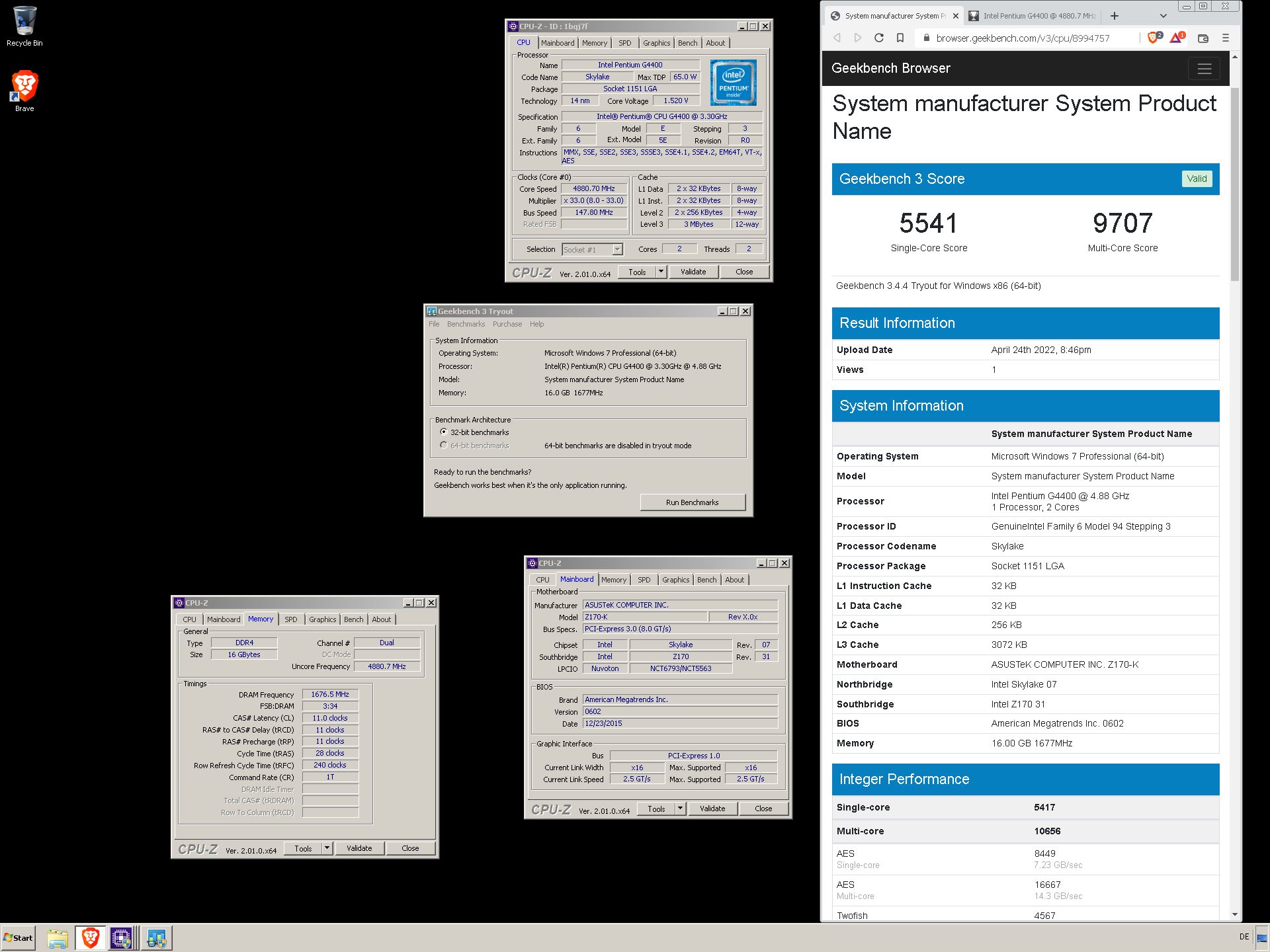The height and width of the screenshot is (952, 1270).
Task: Switch to the Intel Pentium G4400 browser tab
Action: (1033, 16)
